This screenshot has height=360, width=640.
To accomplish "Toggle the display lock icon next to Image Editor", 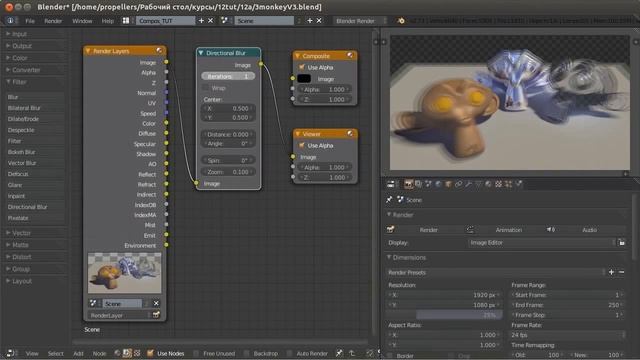I will [x=621, y=242].
